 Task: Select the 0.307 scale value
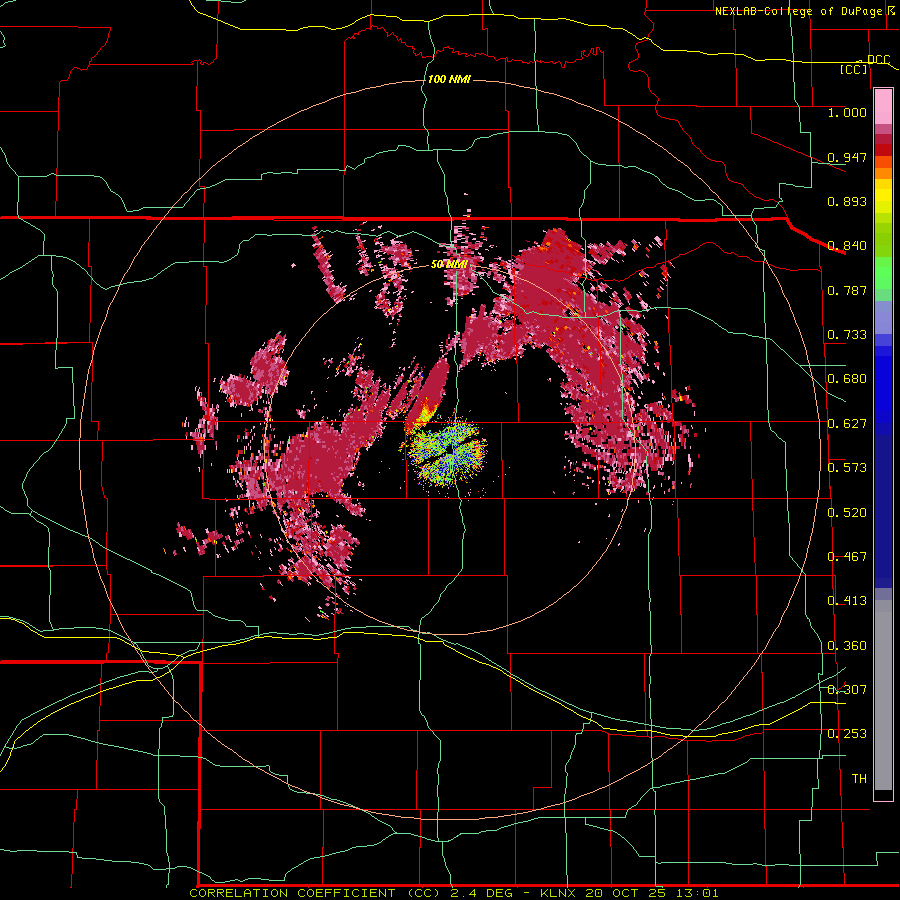[x=847, y=690]
